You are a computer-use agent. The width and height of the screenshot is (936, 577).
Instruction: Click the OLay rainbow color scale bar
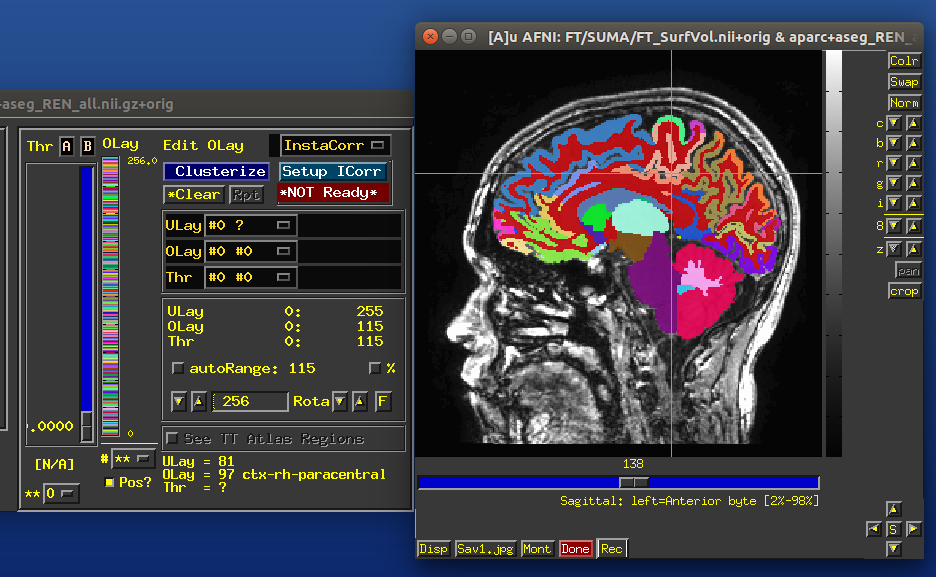pyautogui.click(x=110, y=296)
